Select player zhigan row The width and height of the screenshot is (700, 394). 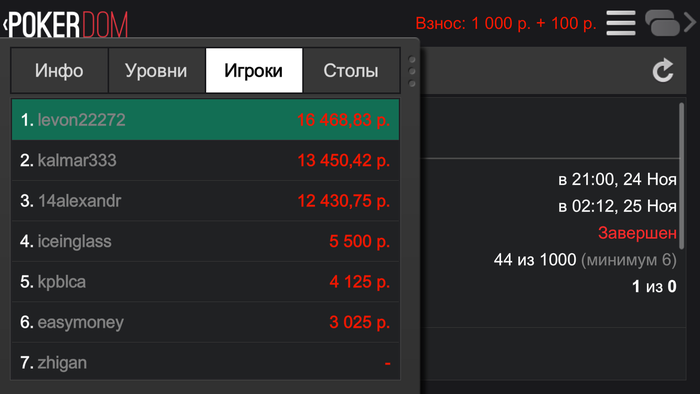(205, 362)
